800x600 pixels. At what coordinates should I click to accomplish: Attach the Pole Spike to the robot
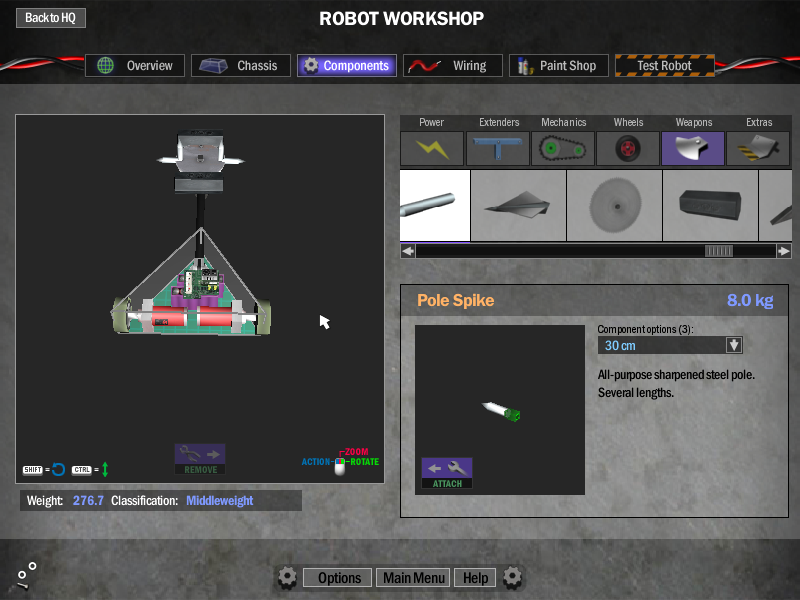click(447, 473)
